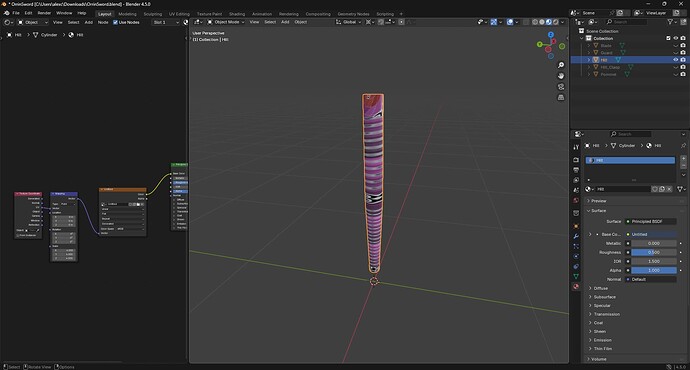The image size is (690, 370).
Task: Open the Object Data green triangle tab
Action: coord(576,276)
